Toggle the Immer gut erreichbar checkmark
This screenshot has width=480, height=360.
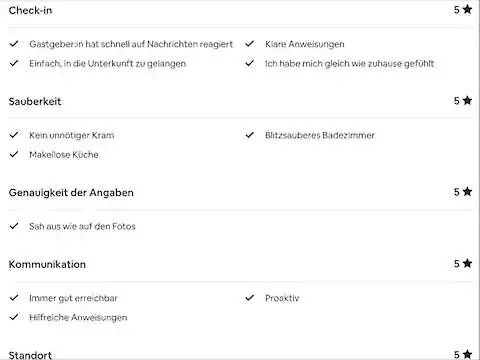coord(14,298)
